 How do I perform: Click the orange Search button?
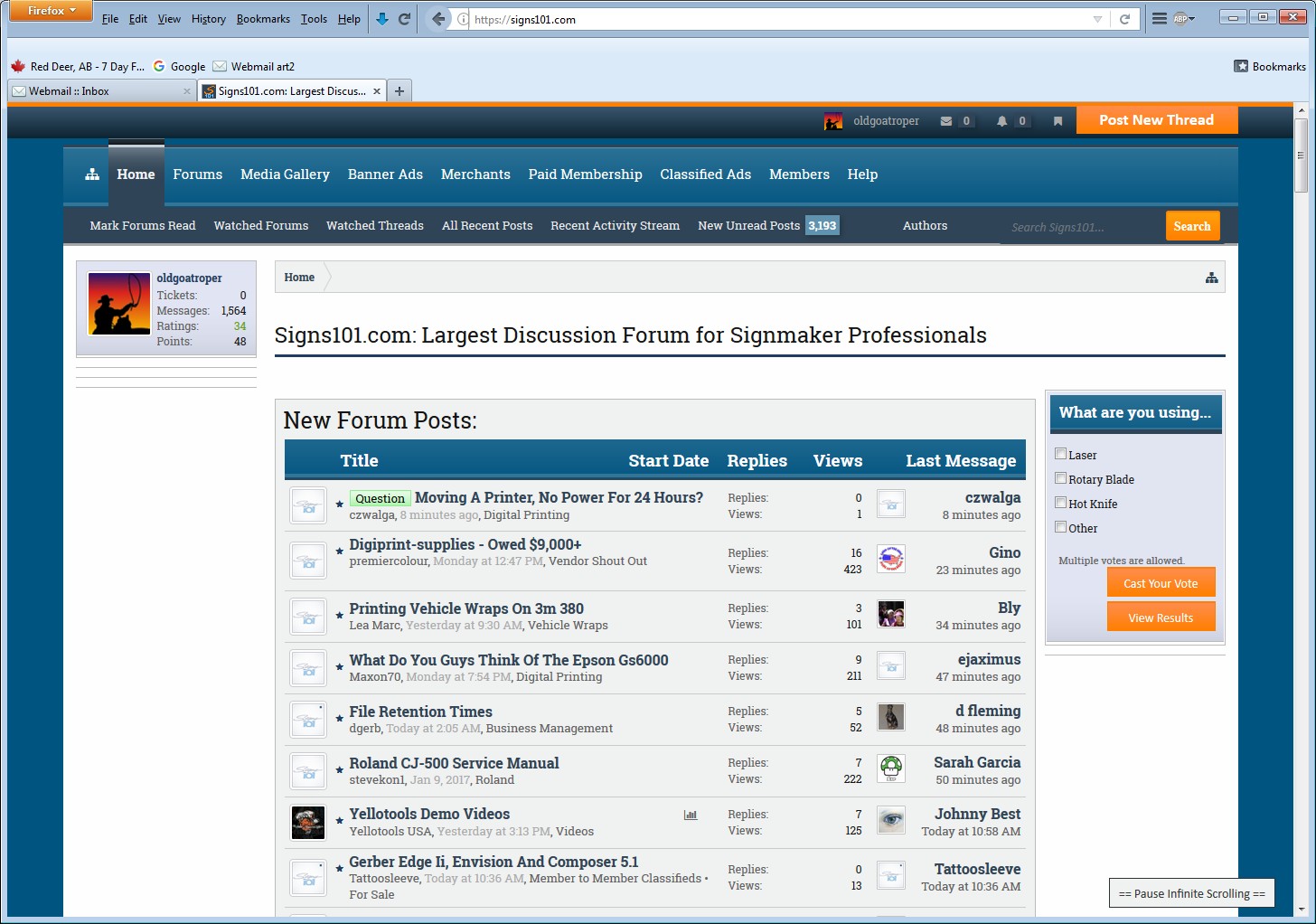(1192, 226)
